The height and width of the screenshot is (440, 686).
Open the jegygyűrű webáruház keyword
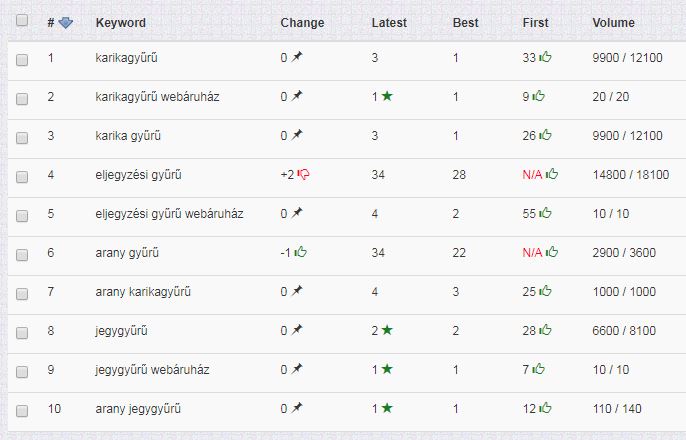tap(152, 370)
